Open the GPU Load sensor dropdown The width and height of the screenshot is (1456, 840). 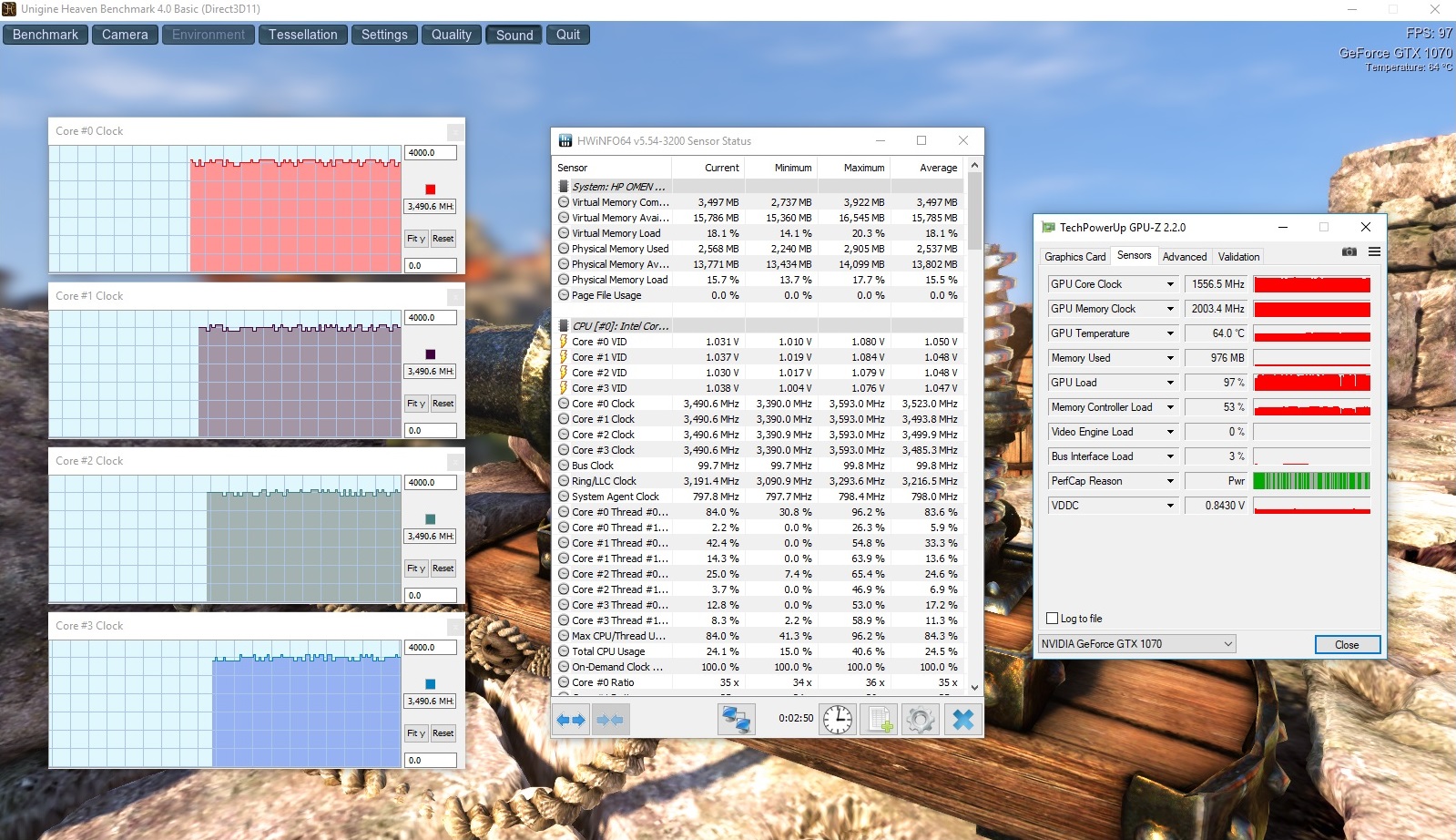[x=1170, y=383]
